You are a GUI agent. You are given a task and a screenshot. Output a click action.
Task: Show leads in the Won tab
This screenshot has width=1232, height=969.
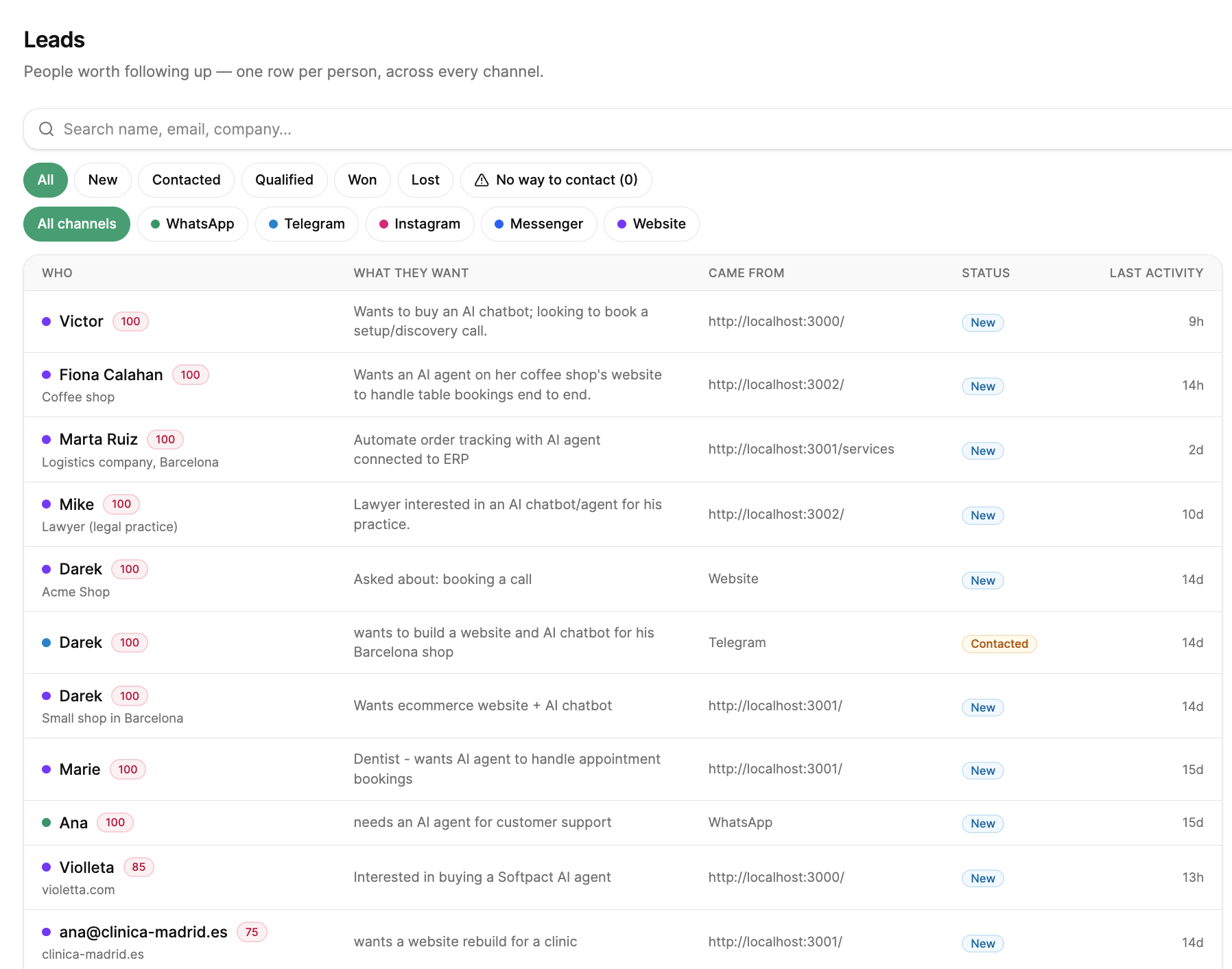(362, 180)
